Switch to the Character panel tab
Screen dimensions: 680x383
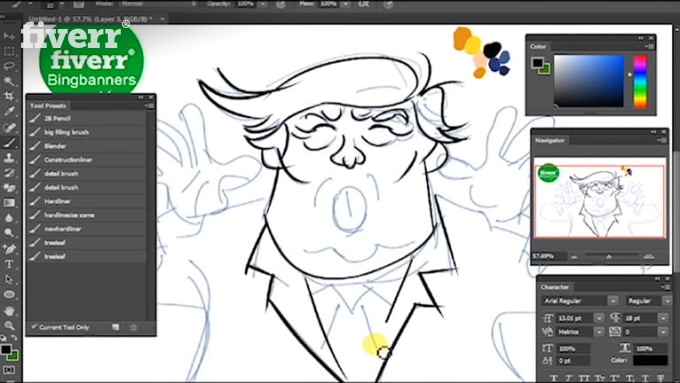555,287
